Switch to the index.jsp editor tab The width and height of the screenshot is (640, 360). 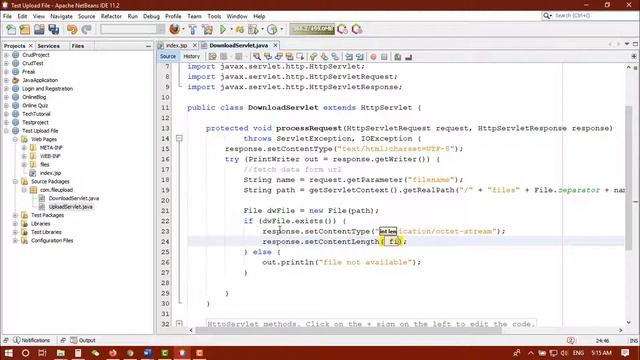point(176,45)
